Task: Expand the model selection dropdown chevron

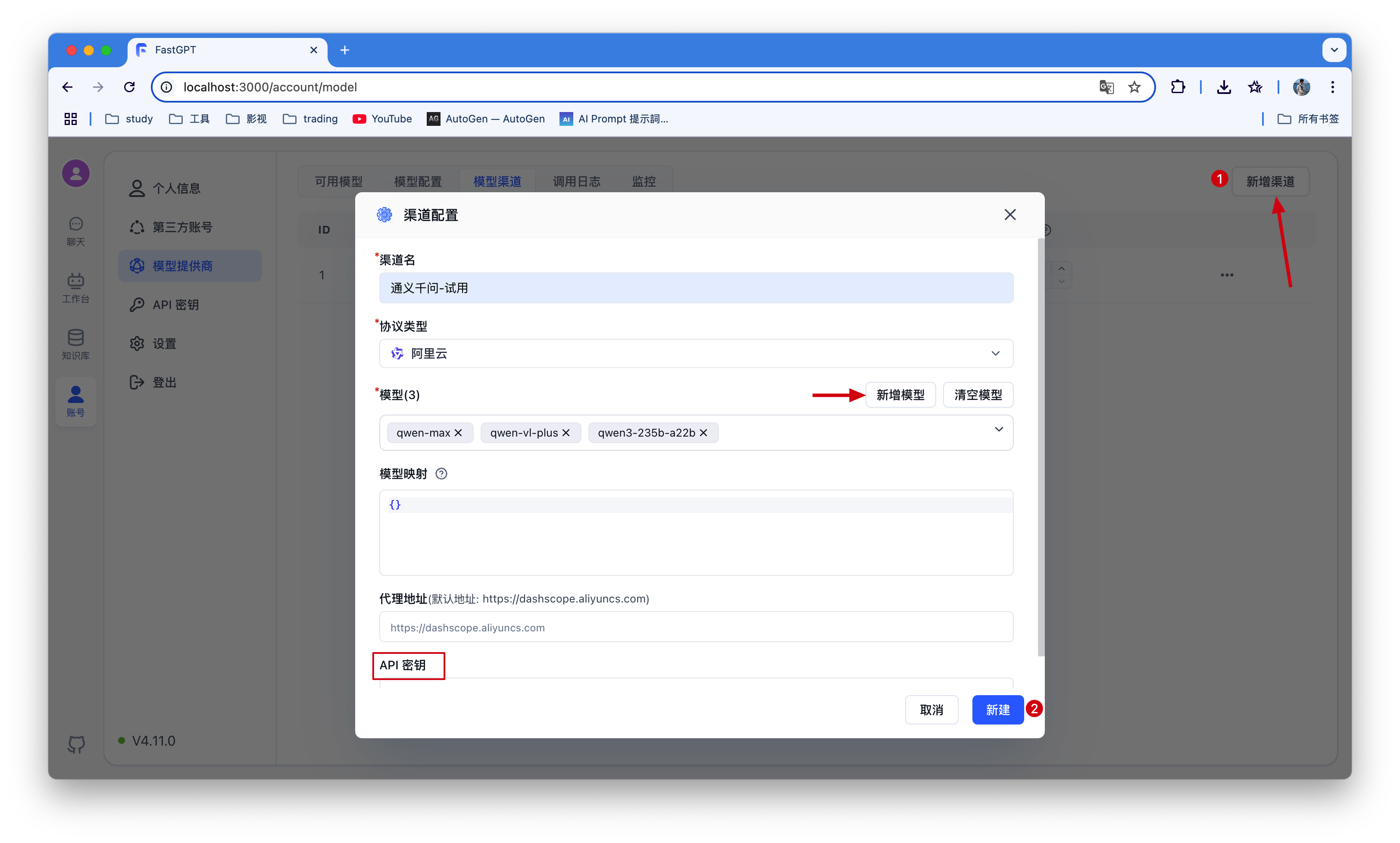Action: pos(998,429)
